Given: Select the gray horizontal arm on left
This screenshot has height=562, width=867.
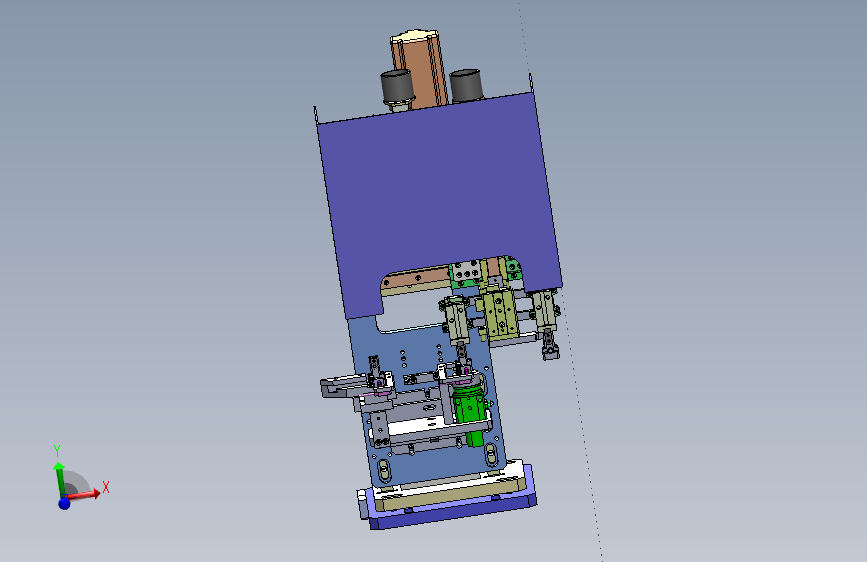Looking at the screenshot, I should click(343, 385).
